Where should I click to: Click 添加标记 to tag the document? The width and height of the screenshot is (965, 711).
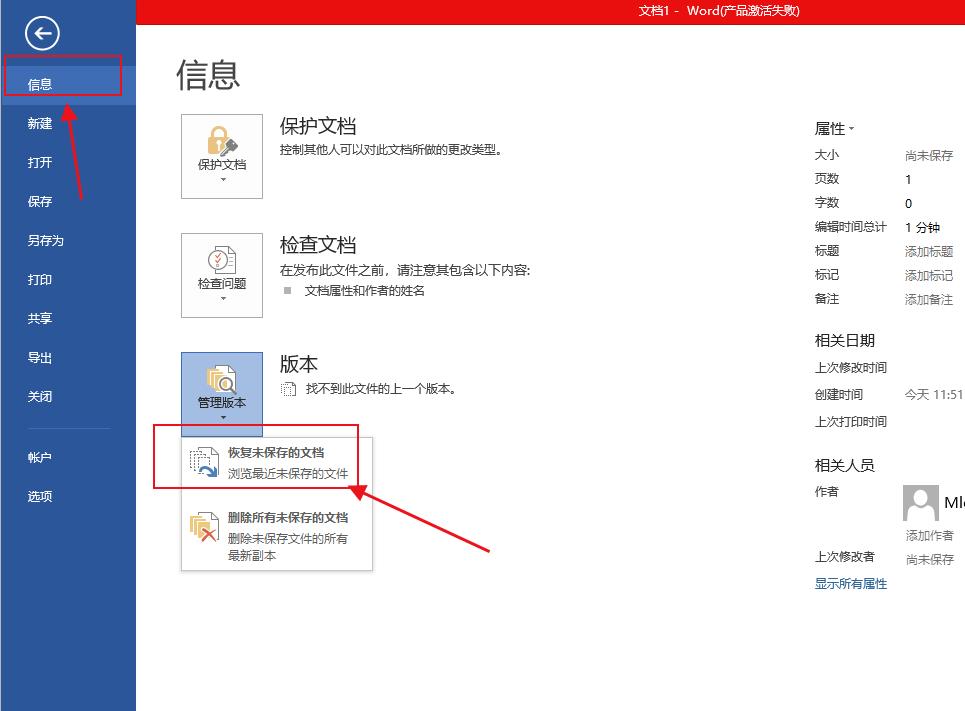928,274
